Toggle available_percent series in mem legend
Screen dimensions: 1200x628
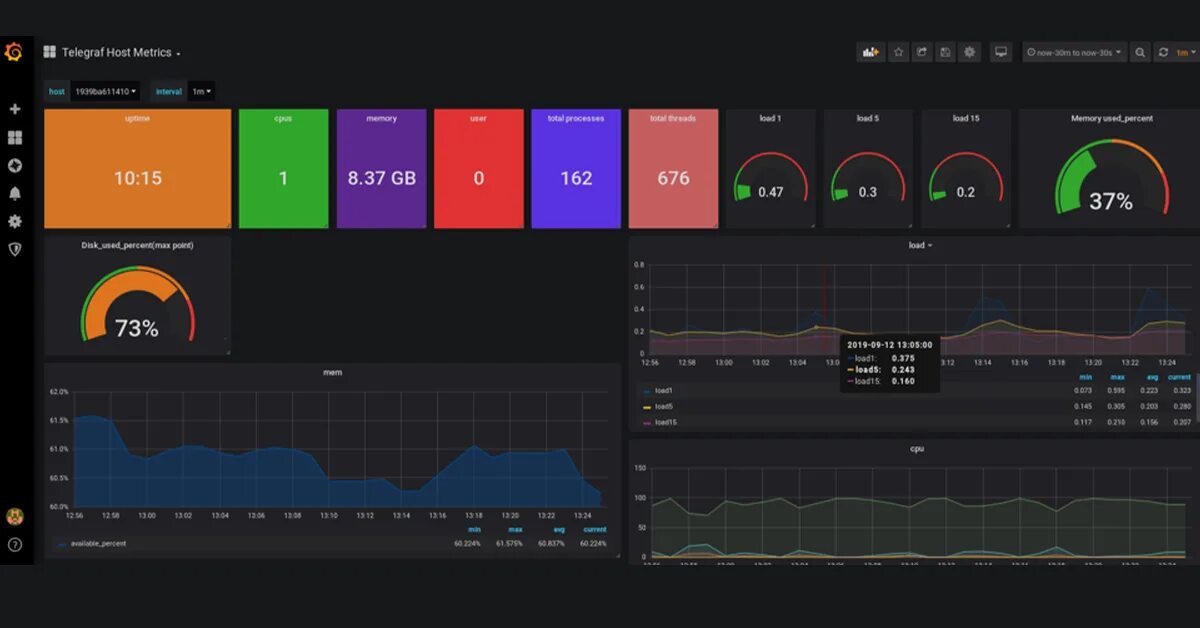[98, 543]
